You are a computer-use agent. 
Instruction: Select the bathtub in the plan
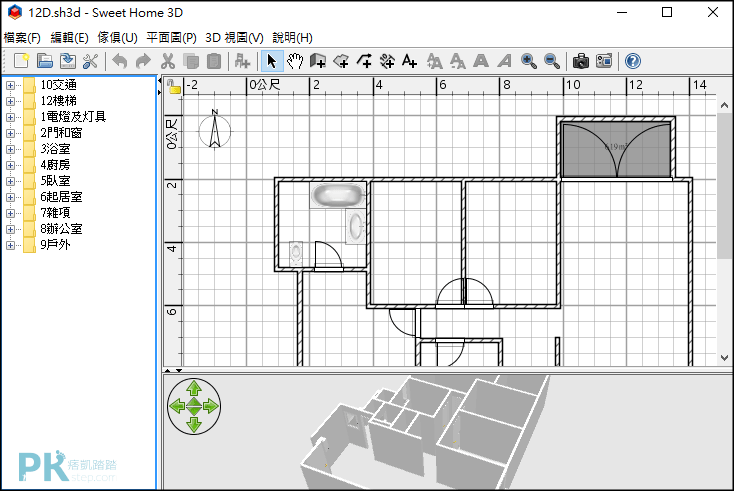click(x=338, y=195)
